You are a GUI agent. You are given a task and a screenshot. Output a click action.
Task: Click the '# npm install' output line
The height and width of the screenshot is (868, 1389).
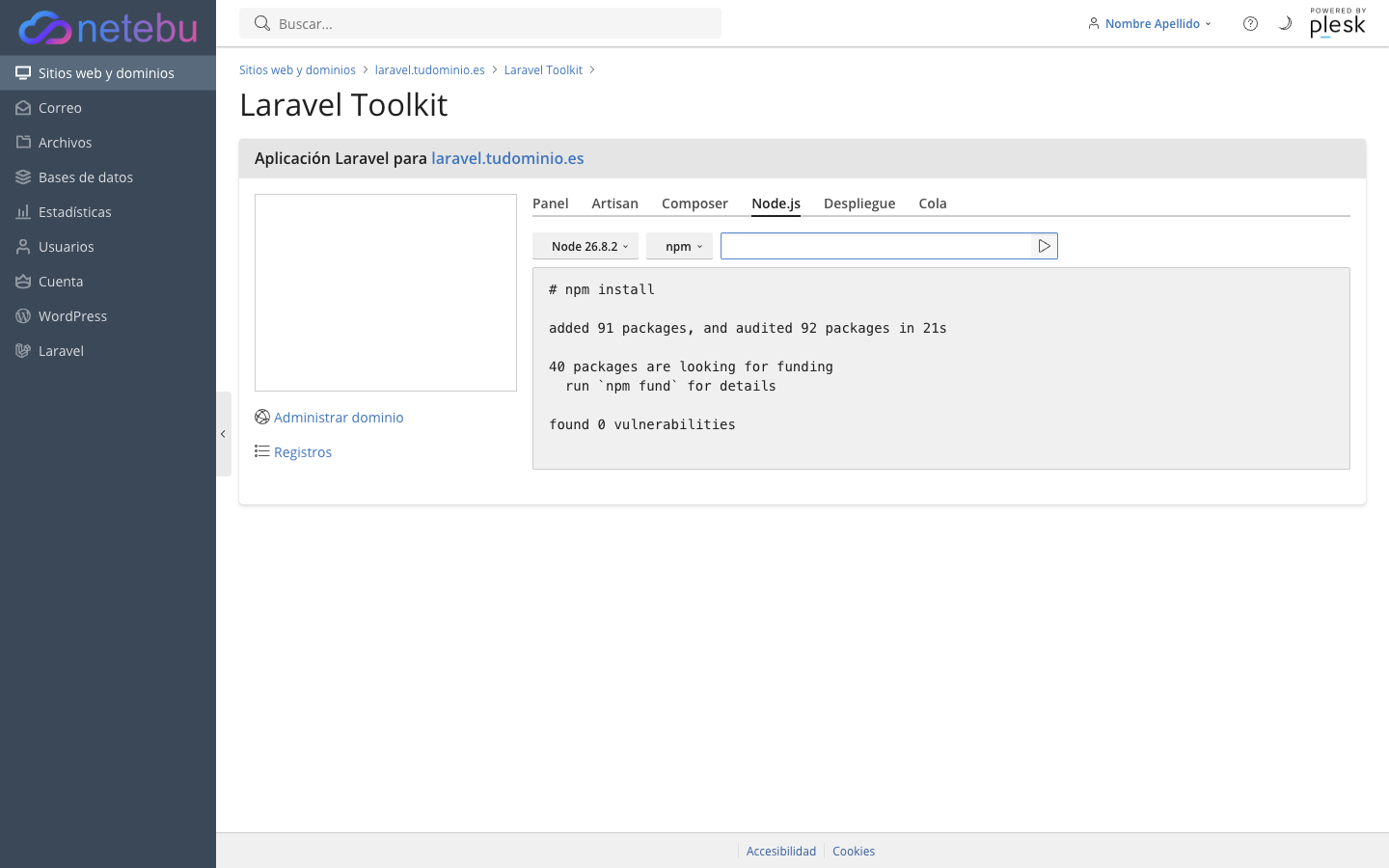coord(602,289)
